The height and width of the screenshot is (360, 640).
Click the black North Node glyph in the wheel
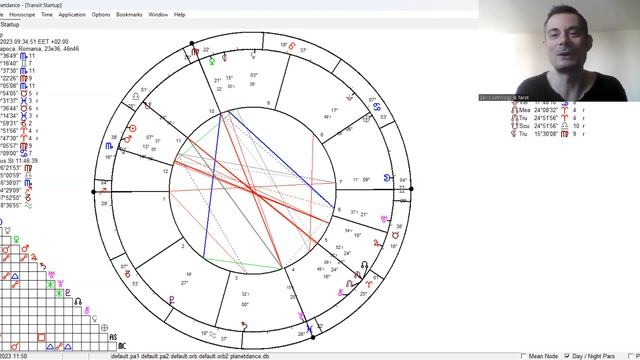pos(364,266)
